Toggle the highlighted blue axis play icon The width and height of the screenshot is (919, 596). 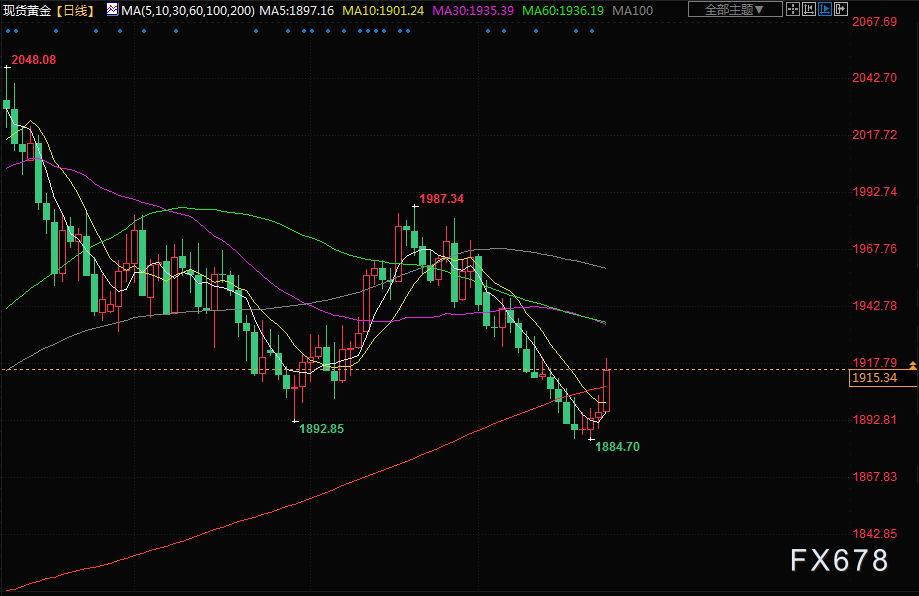pos(825,9)
